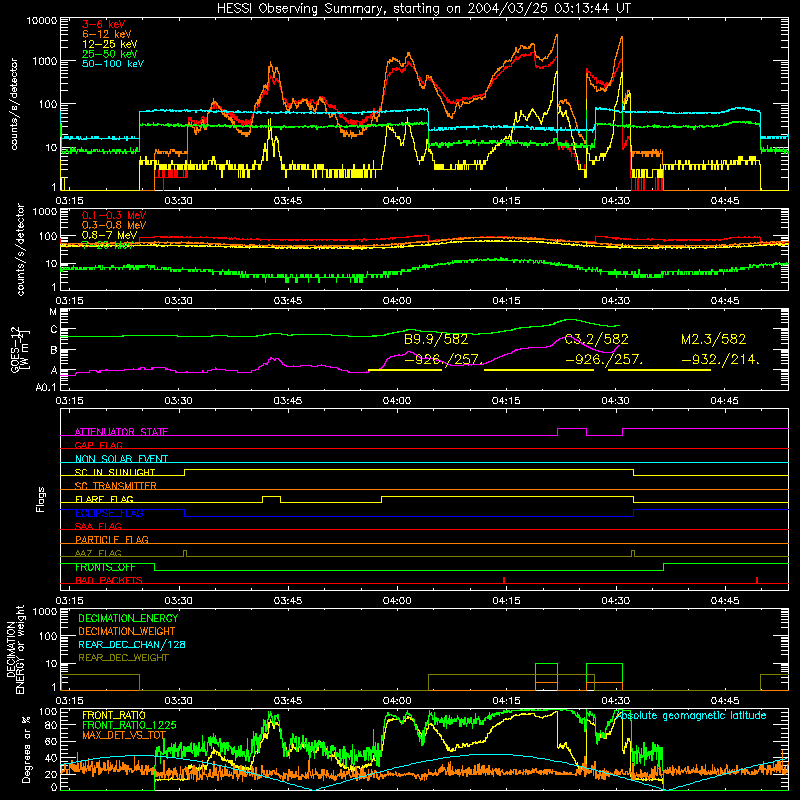The image size is (800, 800).
Task: Click the DECIMATION_WEIGHT legend entry
Action: [127, 631]
